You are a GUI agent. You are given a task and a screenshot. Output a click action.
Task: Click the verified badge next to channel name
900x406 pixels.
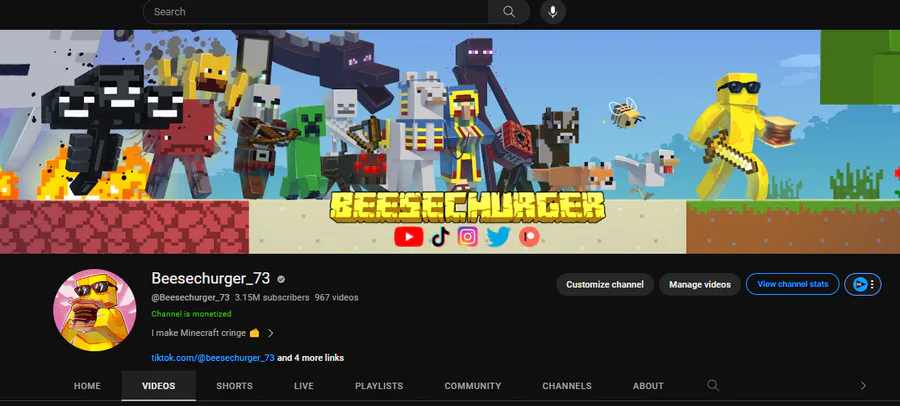click(x=281, y=279)
